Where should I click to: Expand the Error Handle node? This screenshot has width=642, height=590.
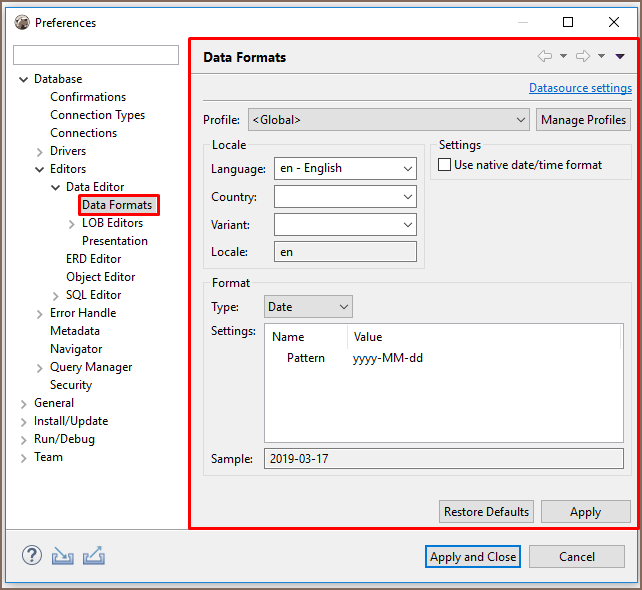coord(39,314)
